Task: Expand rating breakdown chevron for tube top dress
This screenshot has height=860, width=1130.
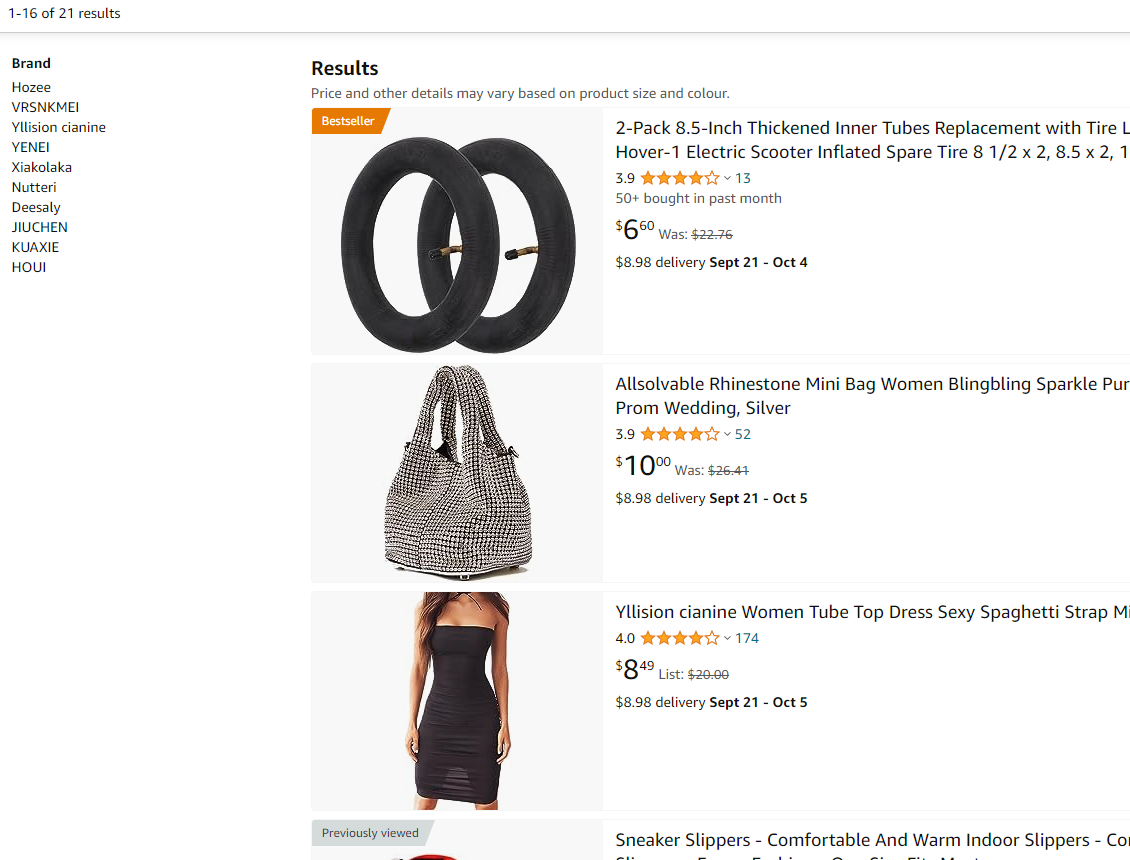Action: 727,639
